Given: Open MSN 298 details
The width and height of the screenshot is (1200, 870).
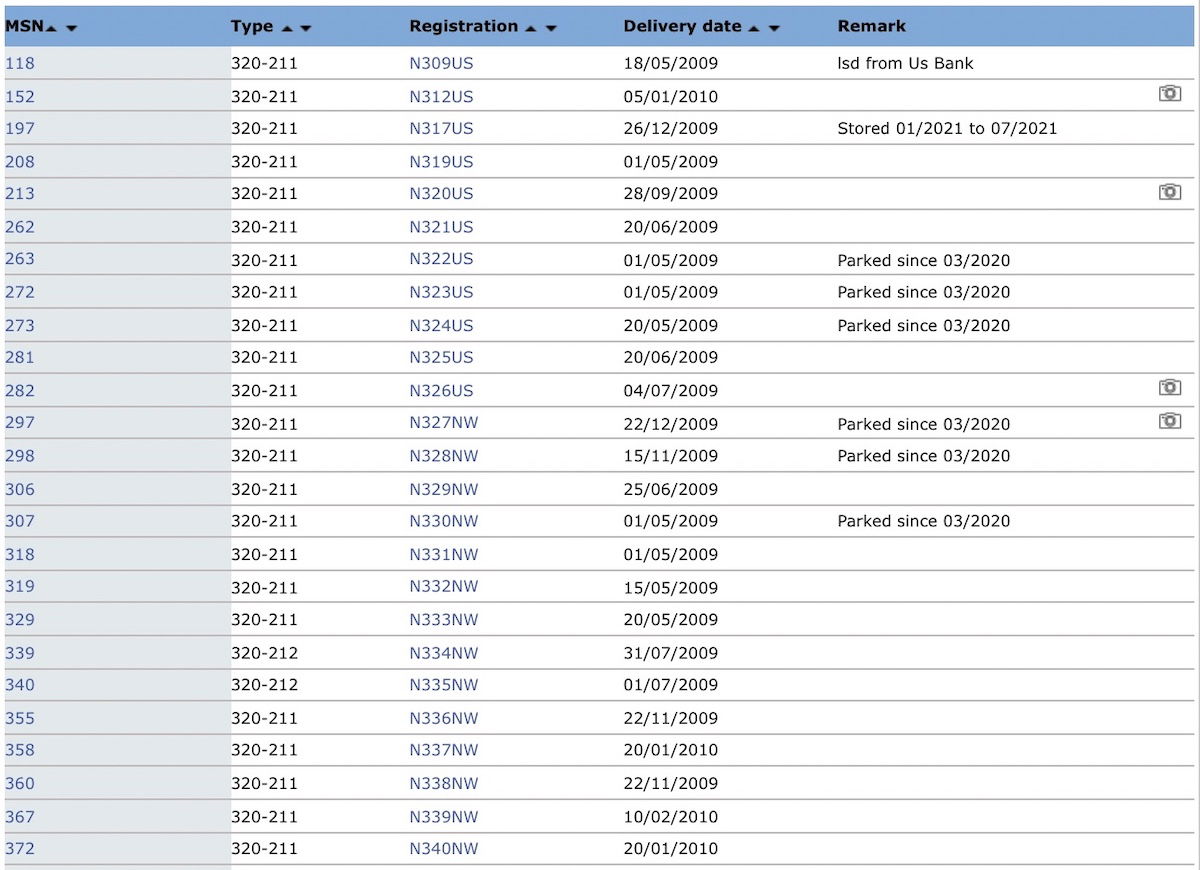Looking at the screenshot, I should coord(19,455).
